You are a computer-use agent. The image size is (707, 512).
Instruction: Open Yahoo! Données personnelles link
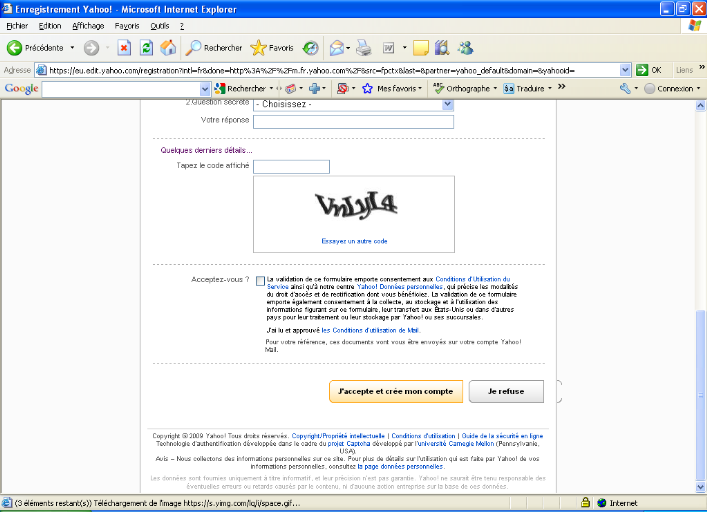click(400, 287)
